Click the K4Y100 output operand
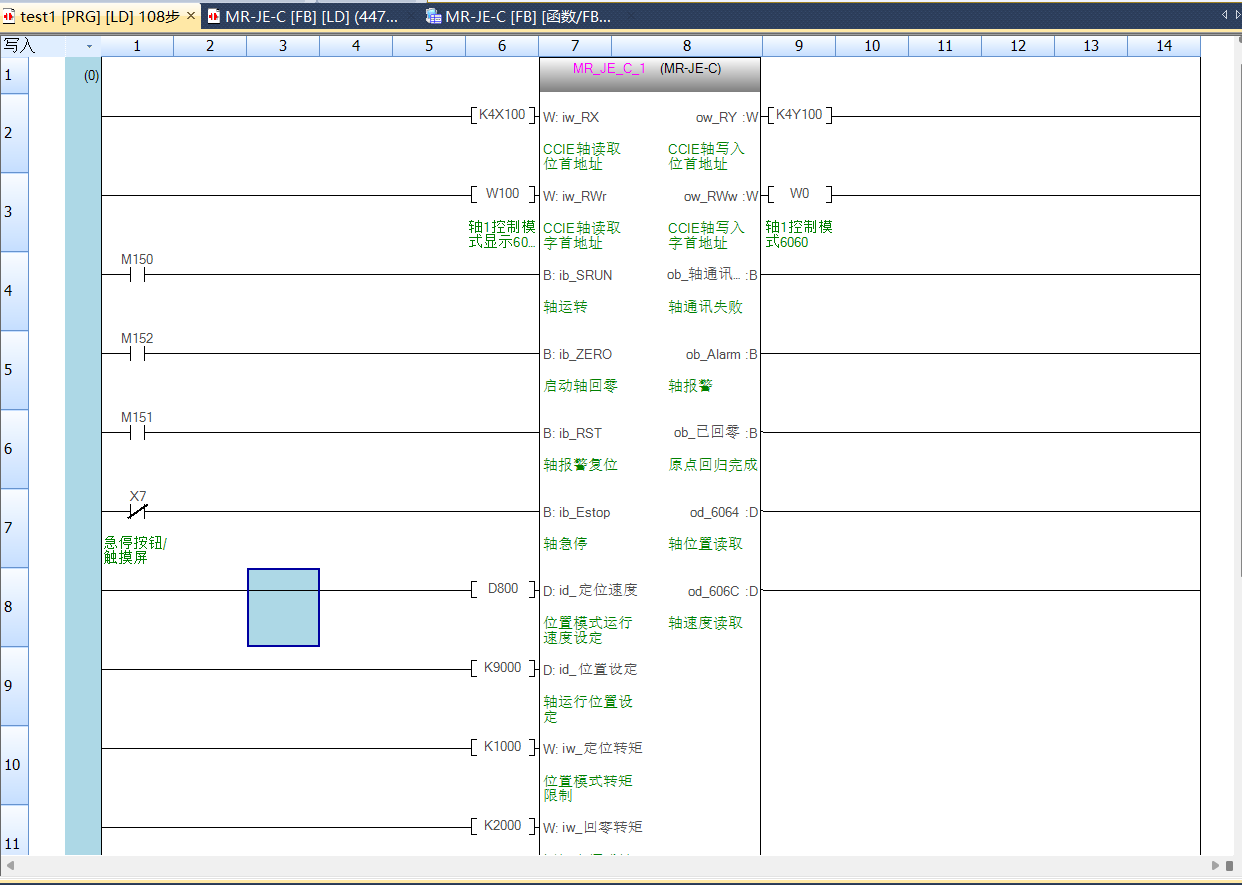The height and width of the screenshot is (885, 1242). pos(799,115)
